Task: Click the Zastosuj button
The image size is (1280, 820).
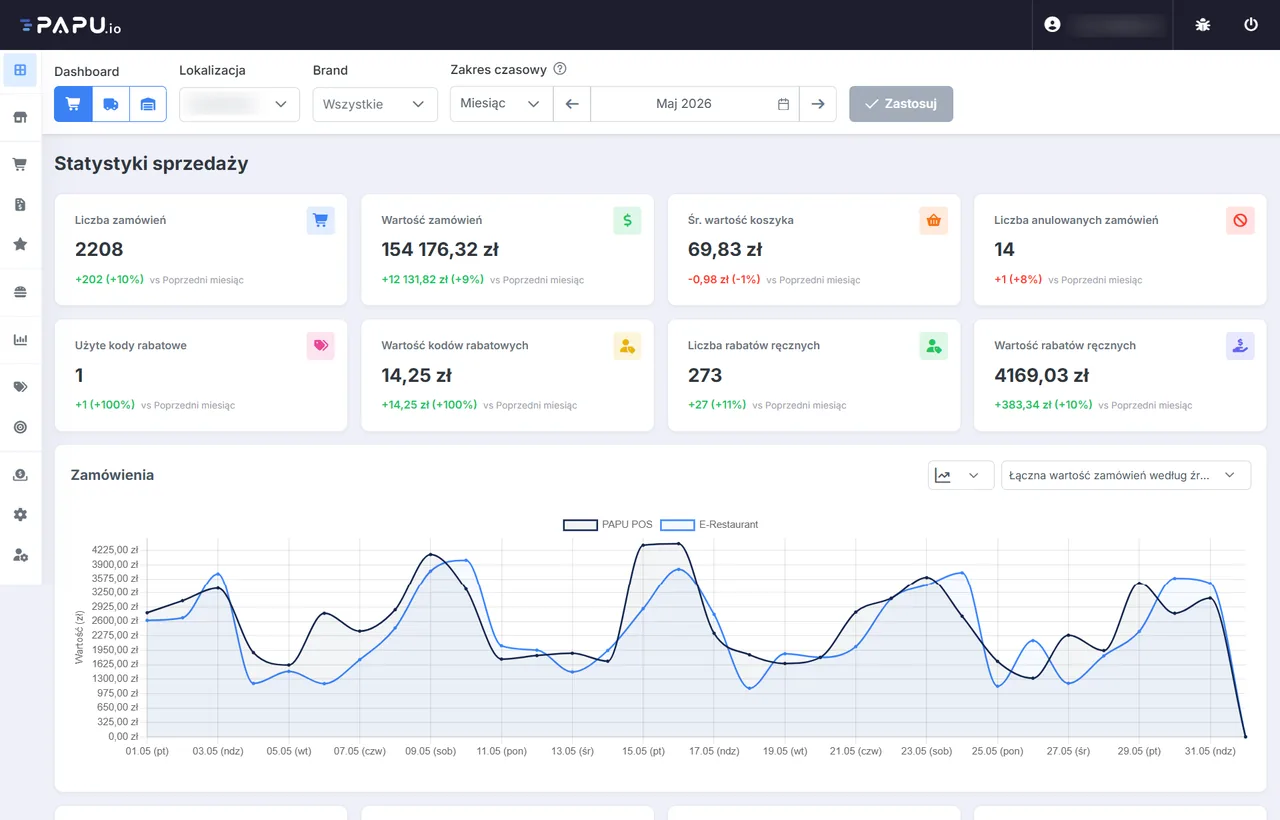Action: (901, 104)
